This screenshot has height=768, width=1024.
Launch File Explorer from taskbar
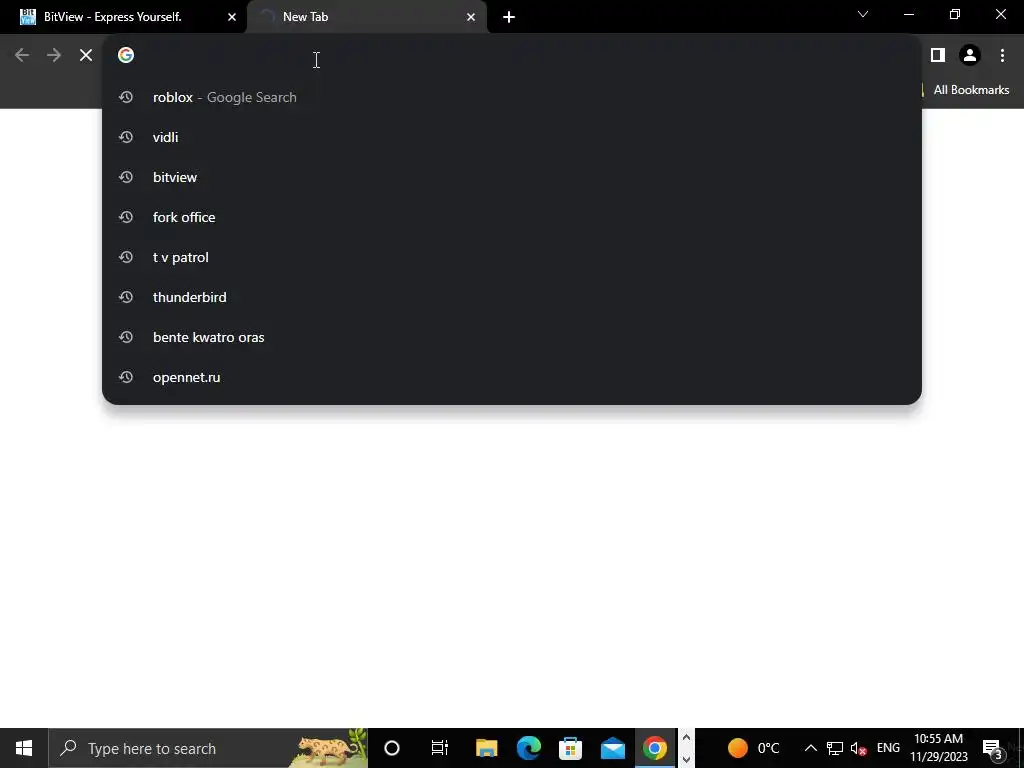pyautogui.click(x=487, y=748)
